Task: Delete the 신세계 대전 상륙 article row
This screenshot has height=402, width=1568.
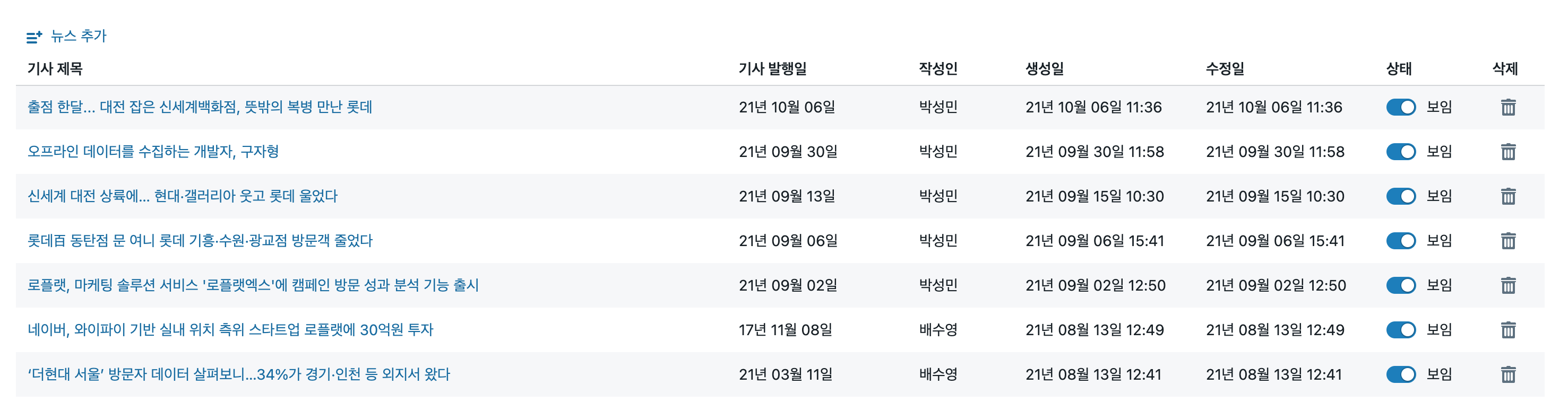Action: pos(1507,196)
